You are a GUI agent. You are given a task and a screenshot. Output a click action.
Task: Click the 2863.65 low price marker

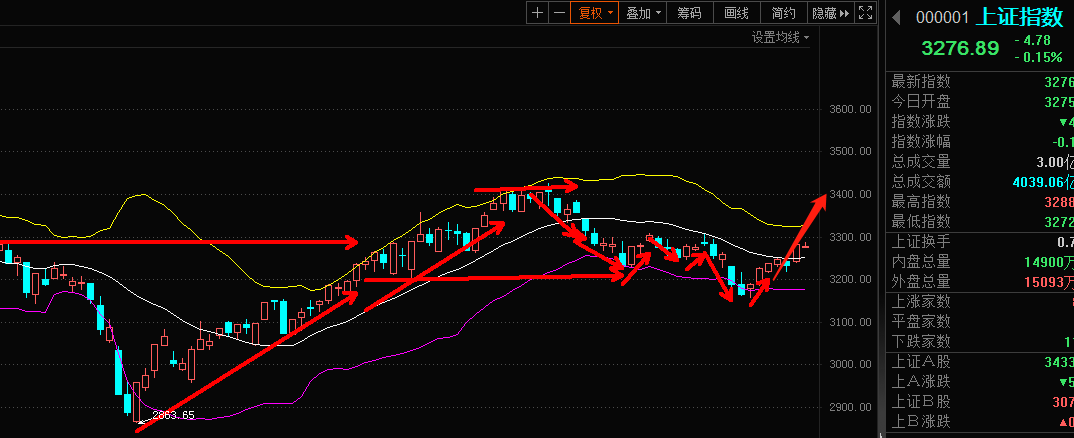pos(173,413)
